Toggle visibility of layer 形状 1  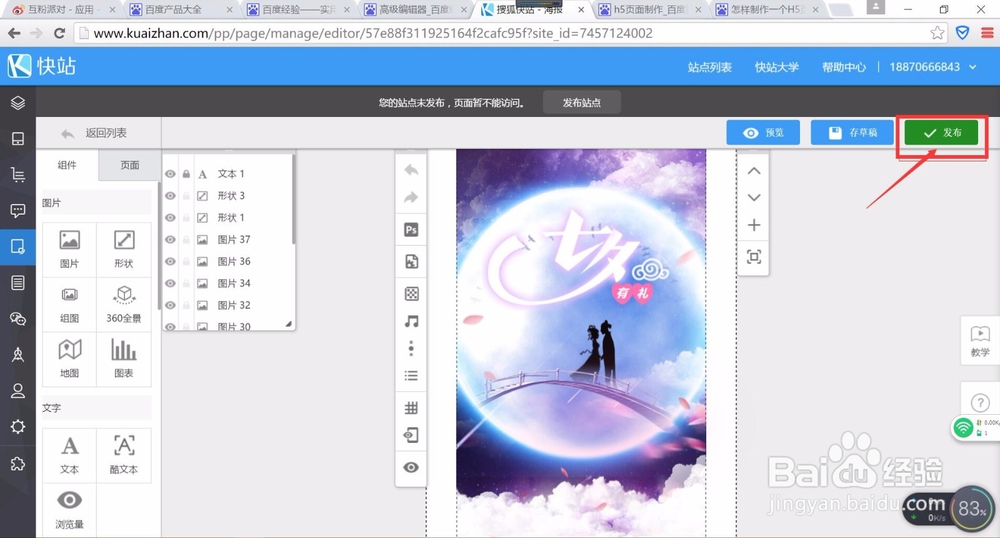170,218
